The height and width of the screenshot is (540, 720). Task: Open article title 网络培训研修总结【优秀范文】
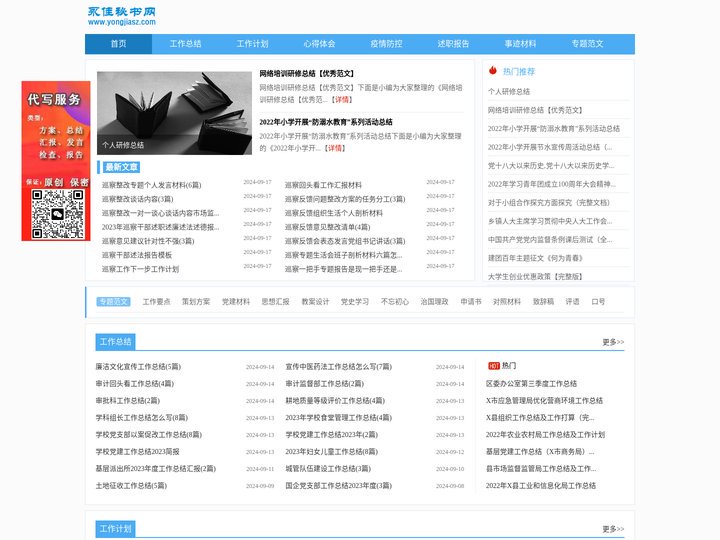tap(307, 73)
